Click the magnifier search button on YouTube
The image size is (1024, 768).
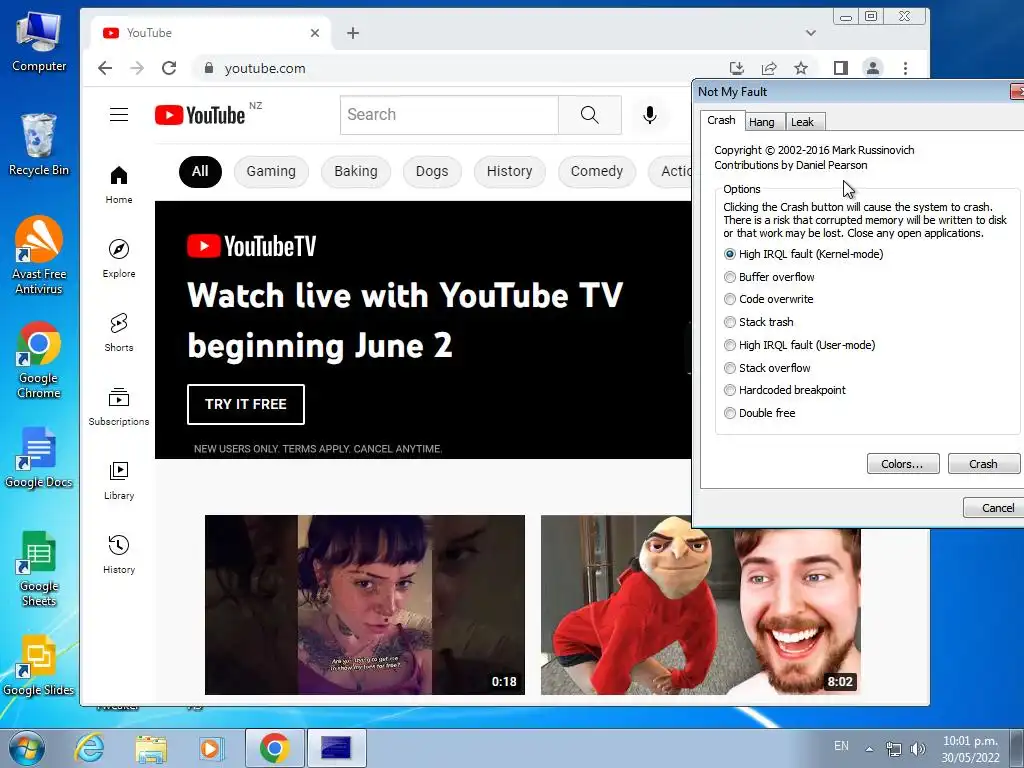click(x=590, y=115)
